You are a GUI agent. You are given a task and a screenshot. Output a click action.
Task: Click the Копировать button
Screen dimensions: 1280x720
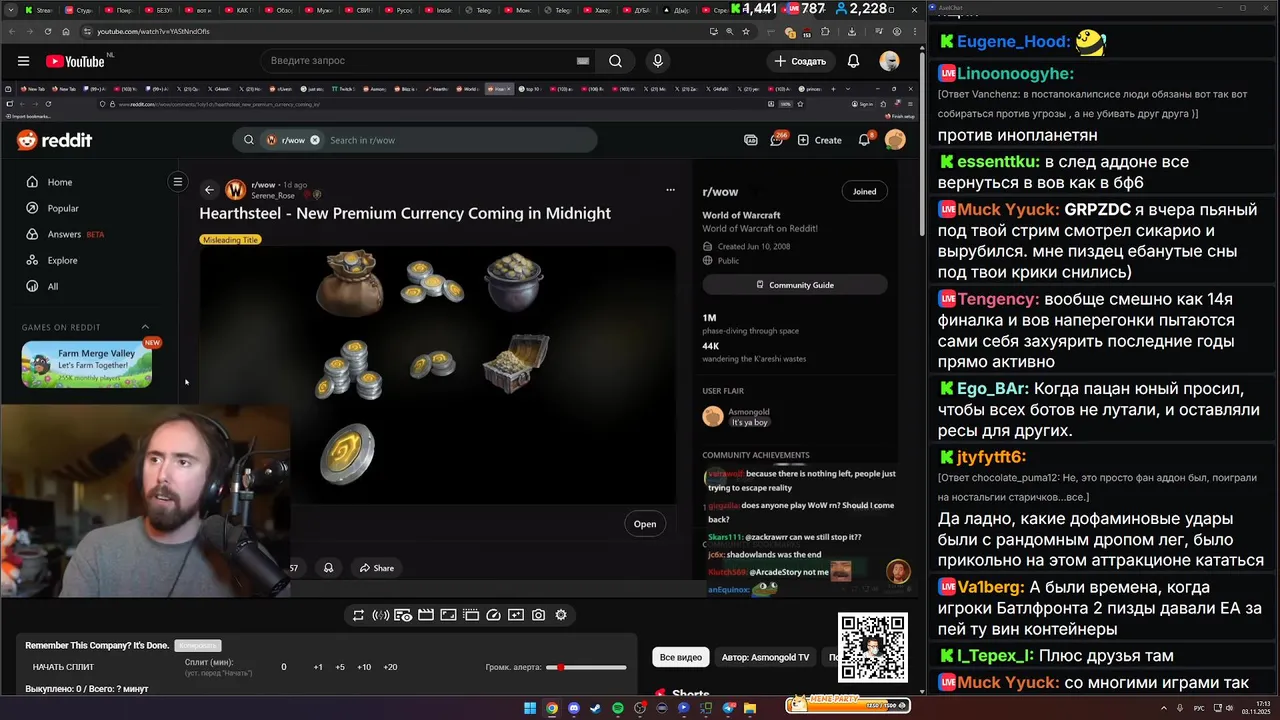tap(197, 646)
